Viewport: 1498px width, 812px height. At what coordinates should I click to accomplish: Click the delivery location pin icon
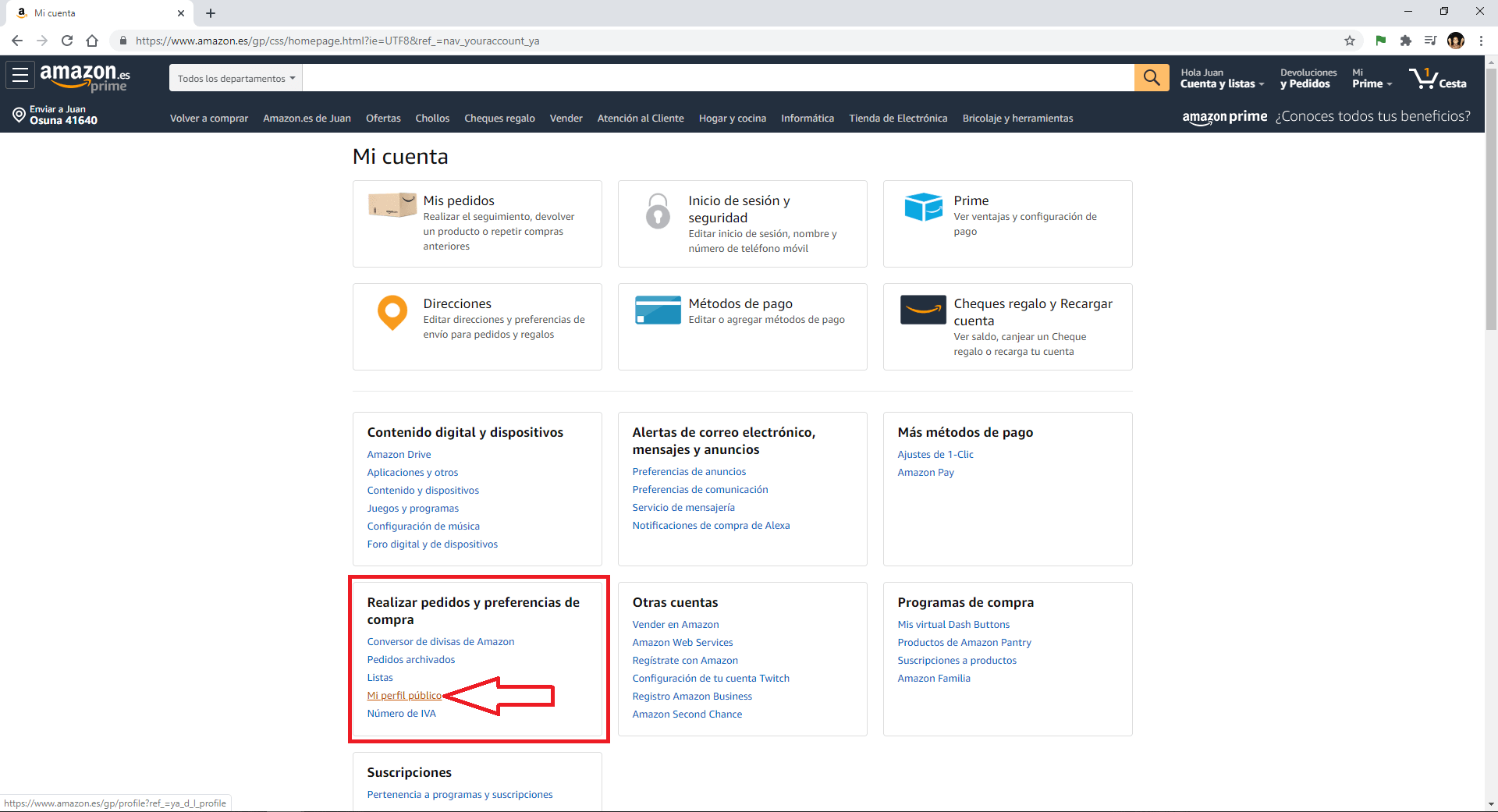tap(19, 115)
